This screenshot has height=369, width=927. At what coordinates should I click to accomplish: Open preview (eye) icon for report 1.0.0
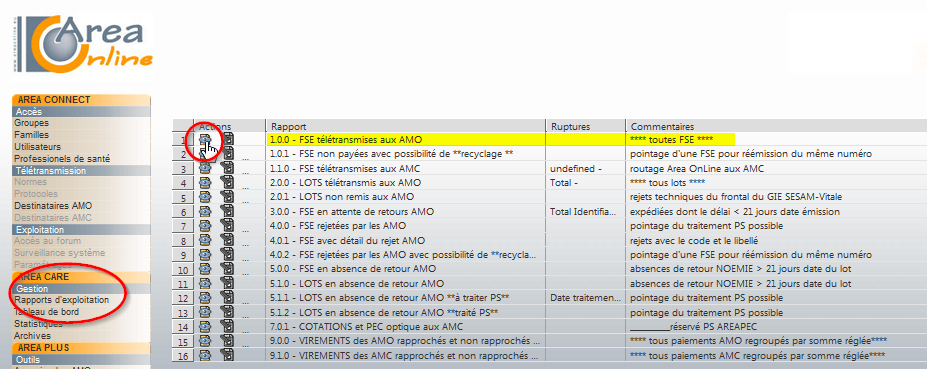(x=205, y=139)
